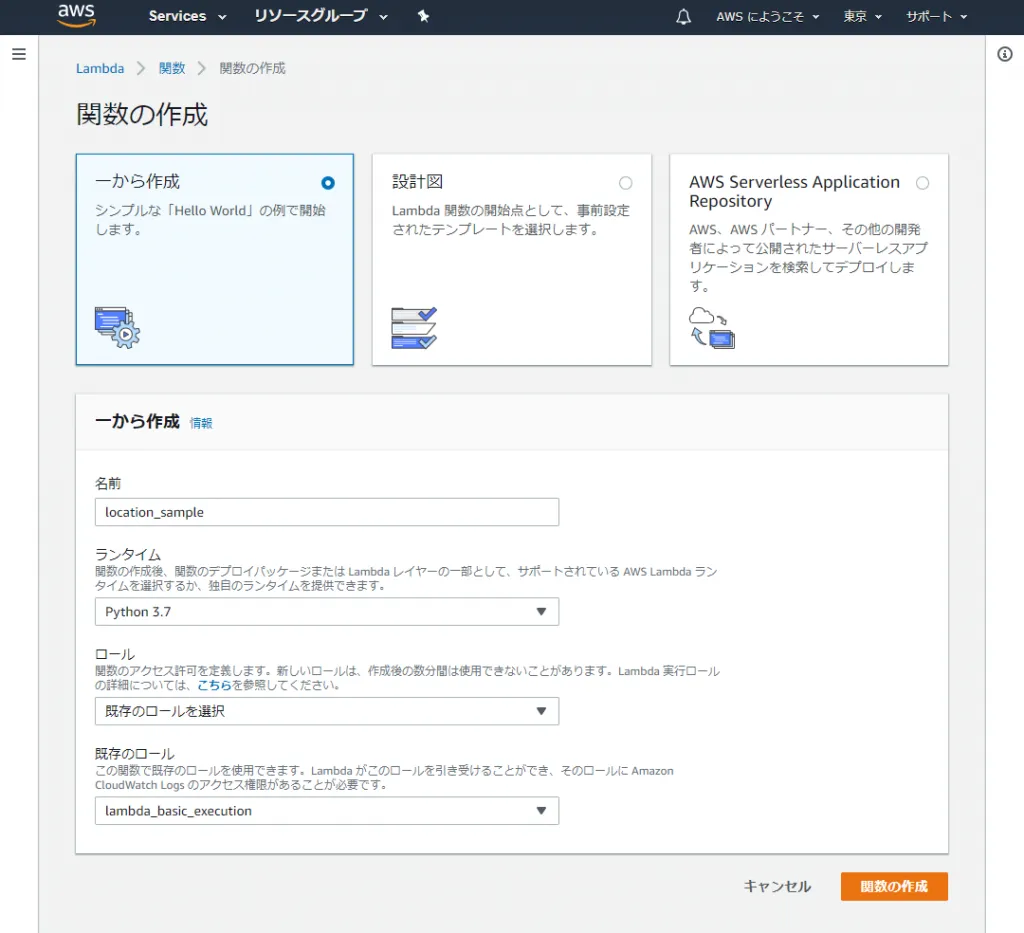Click the orange 関数の作成 button
This screenshot has width=1024, height=933.
click(894, 886)
